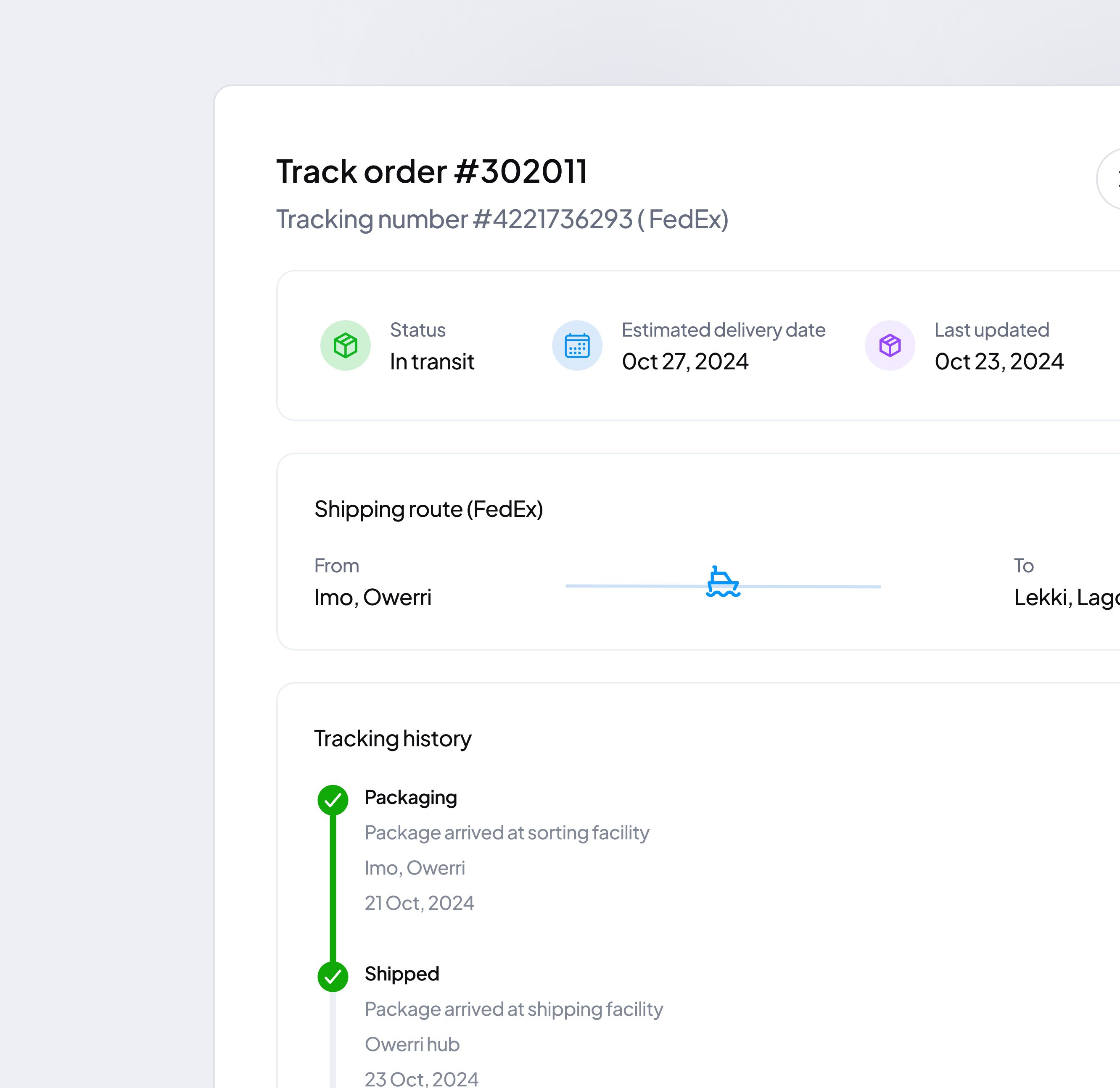The image size is (1120, 1088).
Task: Click the purple 'Last updated' package icon
Action: coord(890,345)
